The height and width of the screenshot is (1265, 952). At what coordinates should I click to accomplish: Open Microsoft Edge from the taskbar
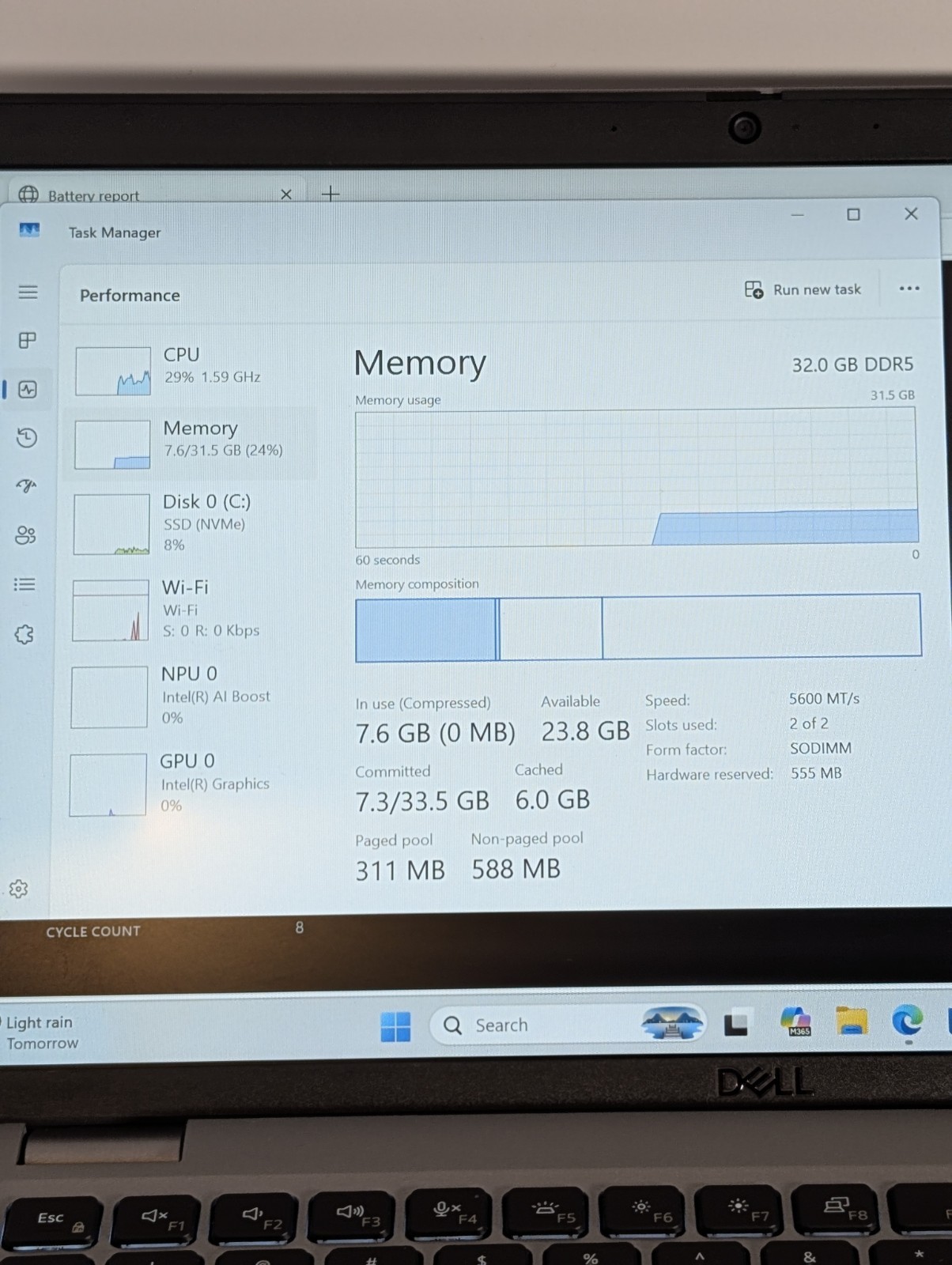[x=907, y=1021]
